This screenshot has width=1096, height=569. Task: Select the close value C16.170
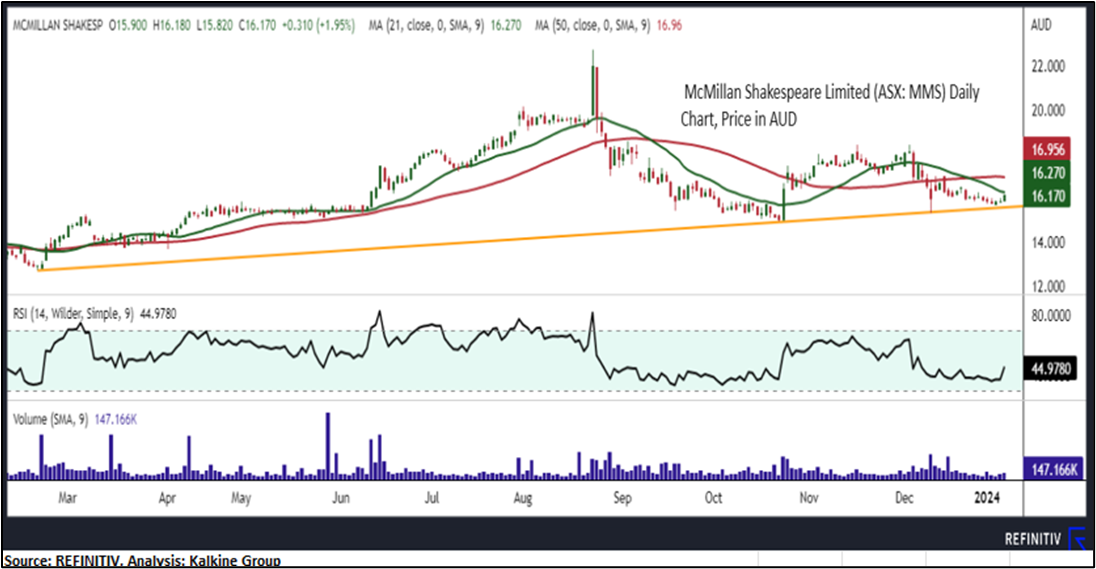click(x=257, y=26)
